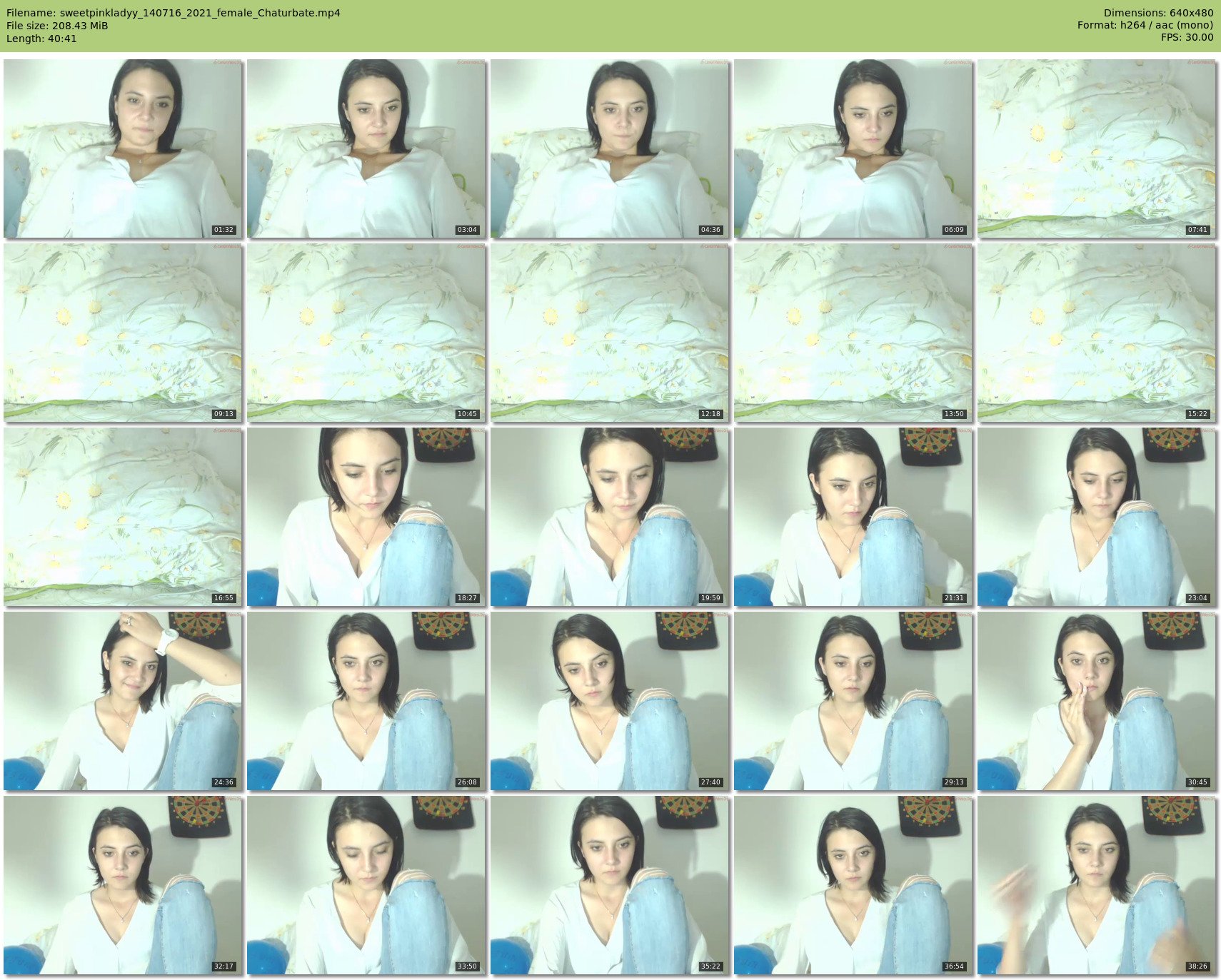The width and height of the screenshot is (1221, 980).
Task: Select the thumbnail timestamped 33:50
Action: [x=366, y=885]
